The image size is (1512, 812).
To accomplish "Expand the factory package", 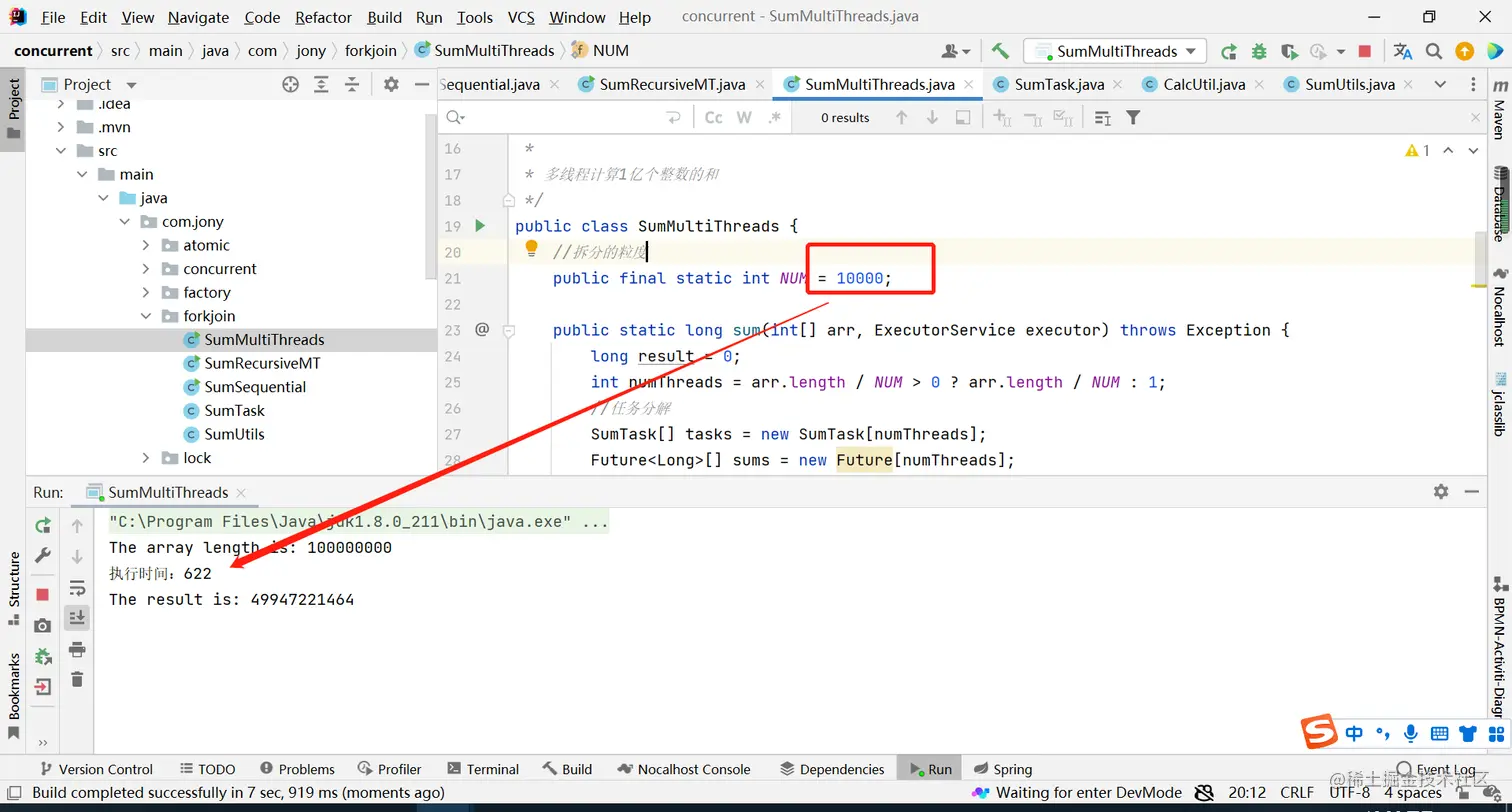I will point(146,293).
